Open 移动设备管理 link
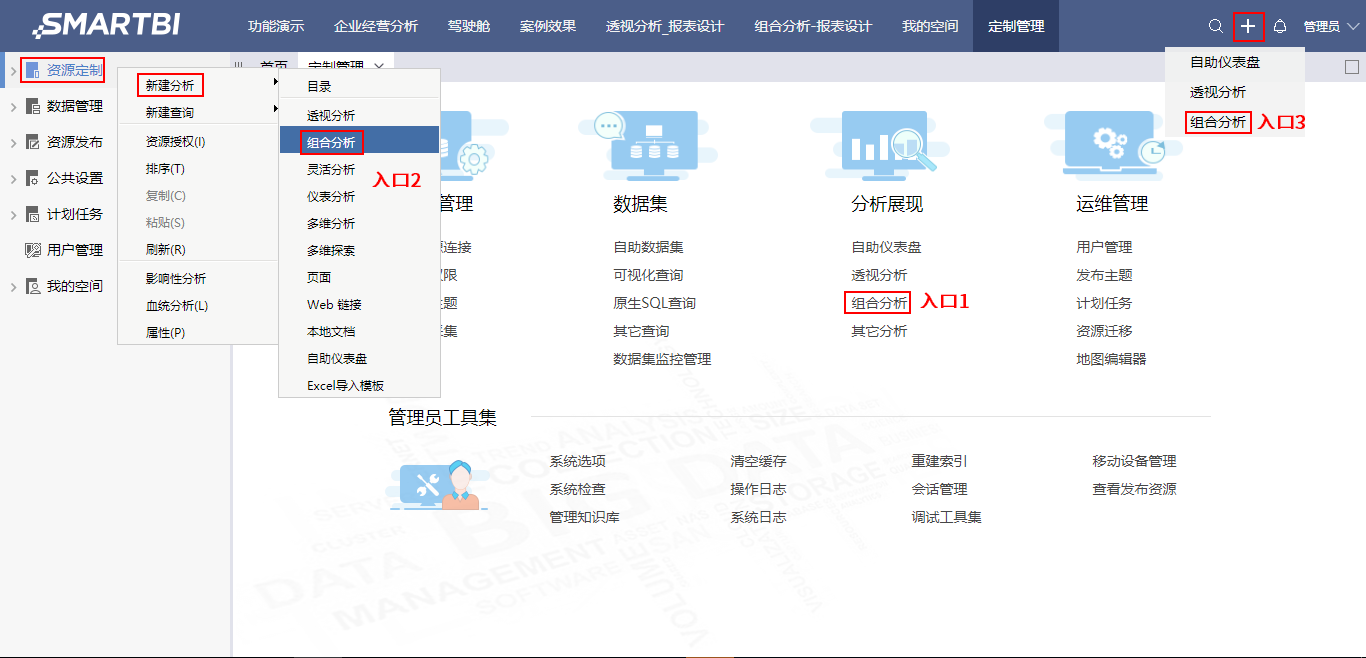The width and height of the screenshot is (1366, 658). [1135, 461]
